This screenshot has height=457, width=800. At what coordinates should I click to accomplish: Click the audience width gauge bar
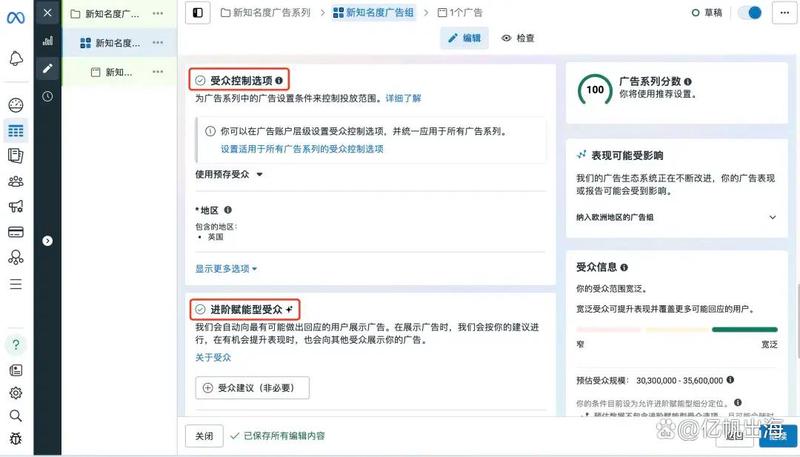click(676, 329)
